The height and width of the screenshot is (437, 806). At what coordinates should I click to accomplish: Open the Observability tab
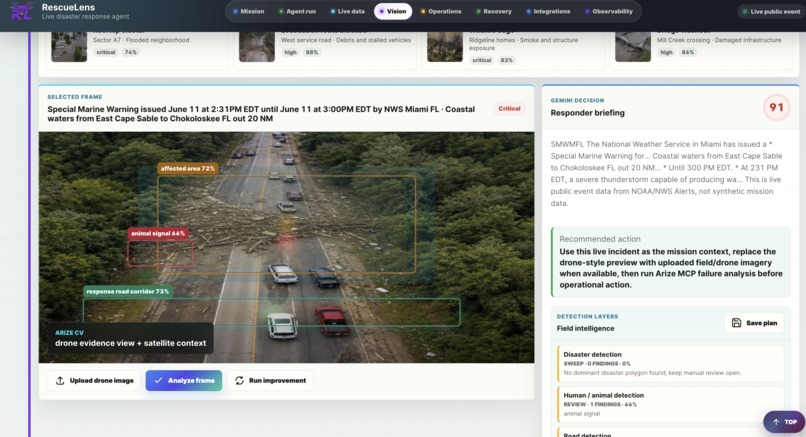609,11
